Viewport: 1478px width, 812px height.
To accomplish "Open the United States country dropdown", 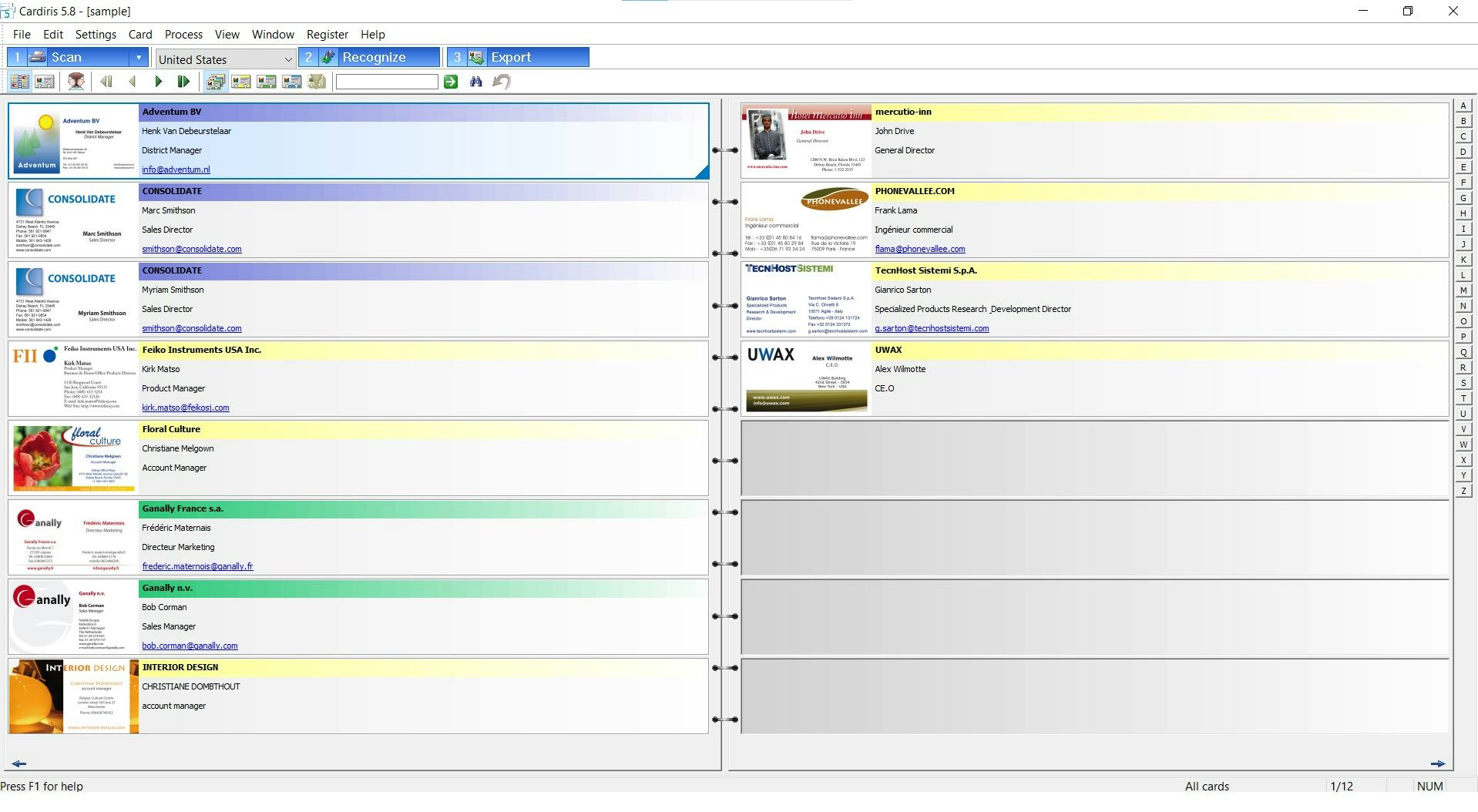I will point(225,59).
